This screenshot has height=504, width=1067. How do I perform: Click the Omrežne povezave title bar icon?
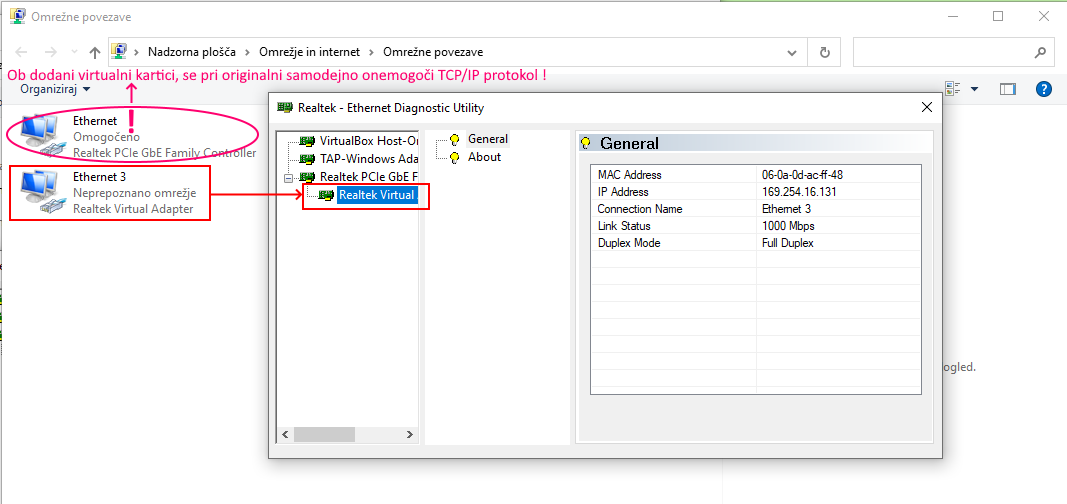tap(17, 16)
